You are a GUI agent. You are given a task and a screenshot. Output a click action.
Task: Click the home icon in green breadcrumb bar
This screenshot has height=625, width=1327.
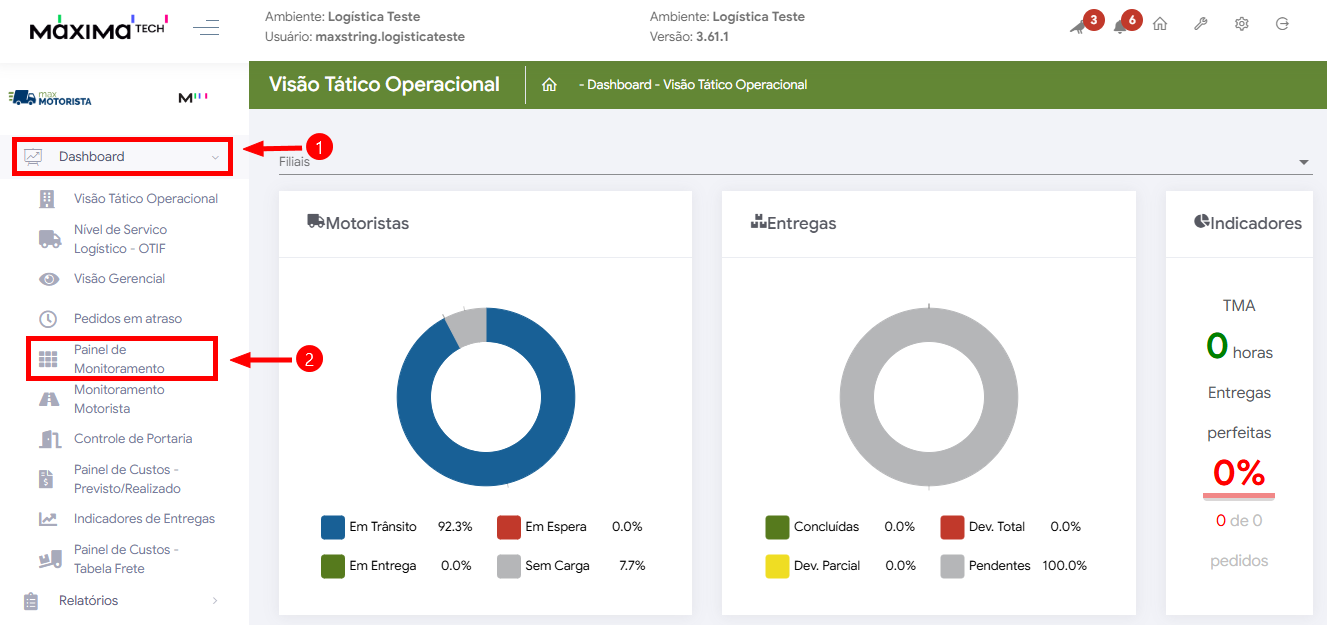(549, 85)
